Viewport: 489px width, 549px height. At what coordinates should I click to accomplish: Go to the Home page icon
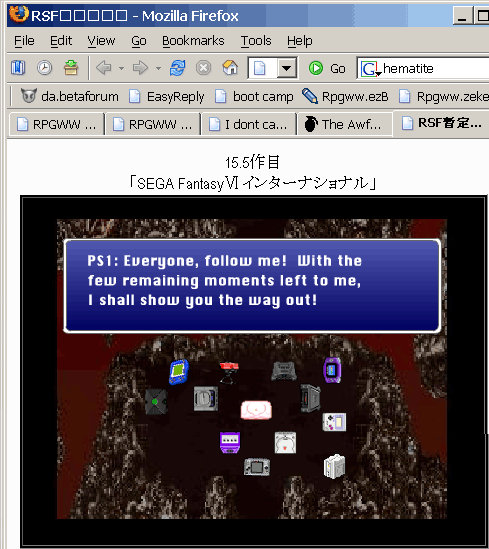coord(230,68)
